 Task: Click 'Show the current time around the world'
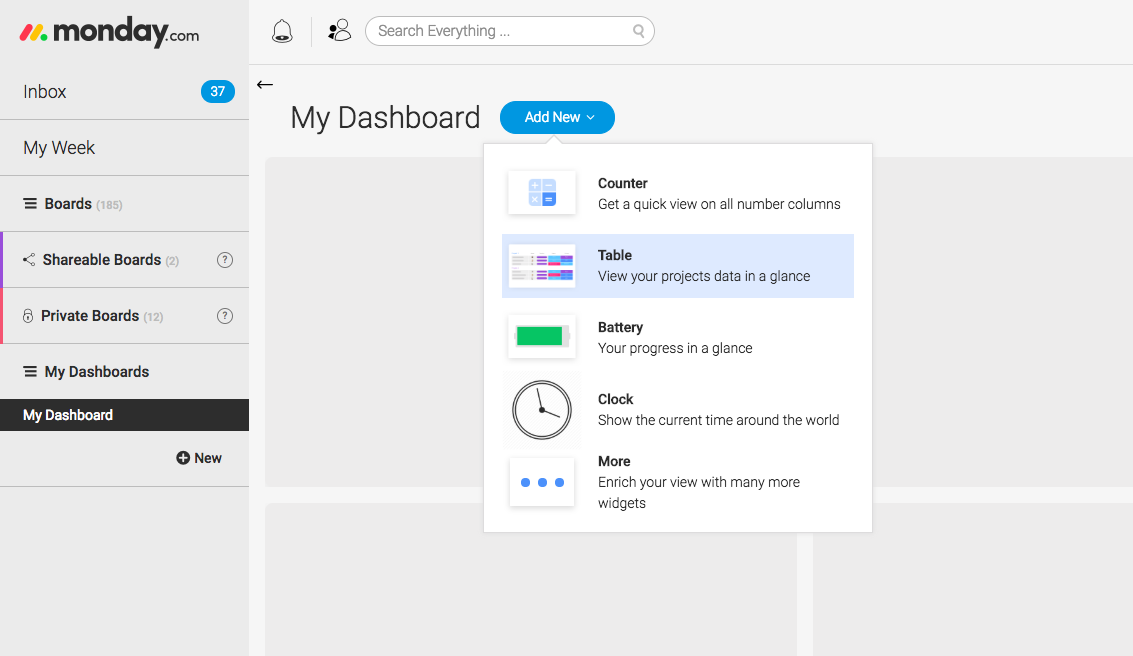coord(718,420)
